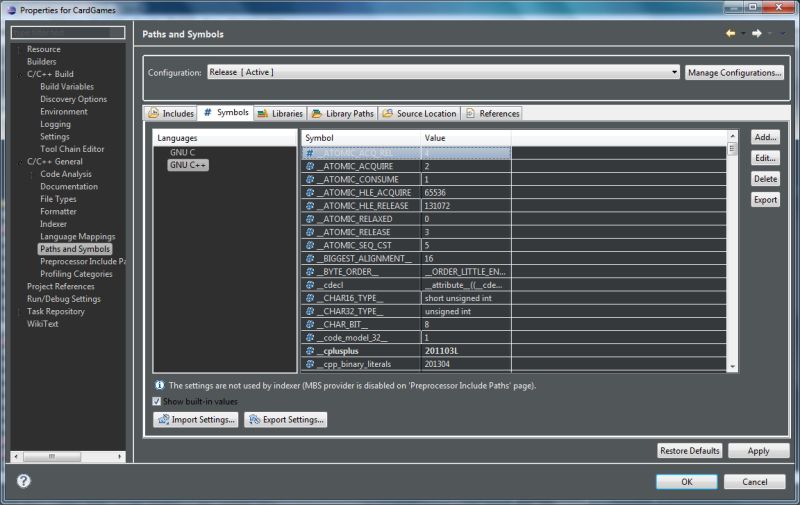Click symbol icon next to __CHAR_BIT__
This screenshot has height=505, width=800.
click(310, 324)
